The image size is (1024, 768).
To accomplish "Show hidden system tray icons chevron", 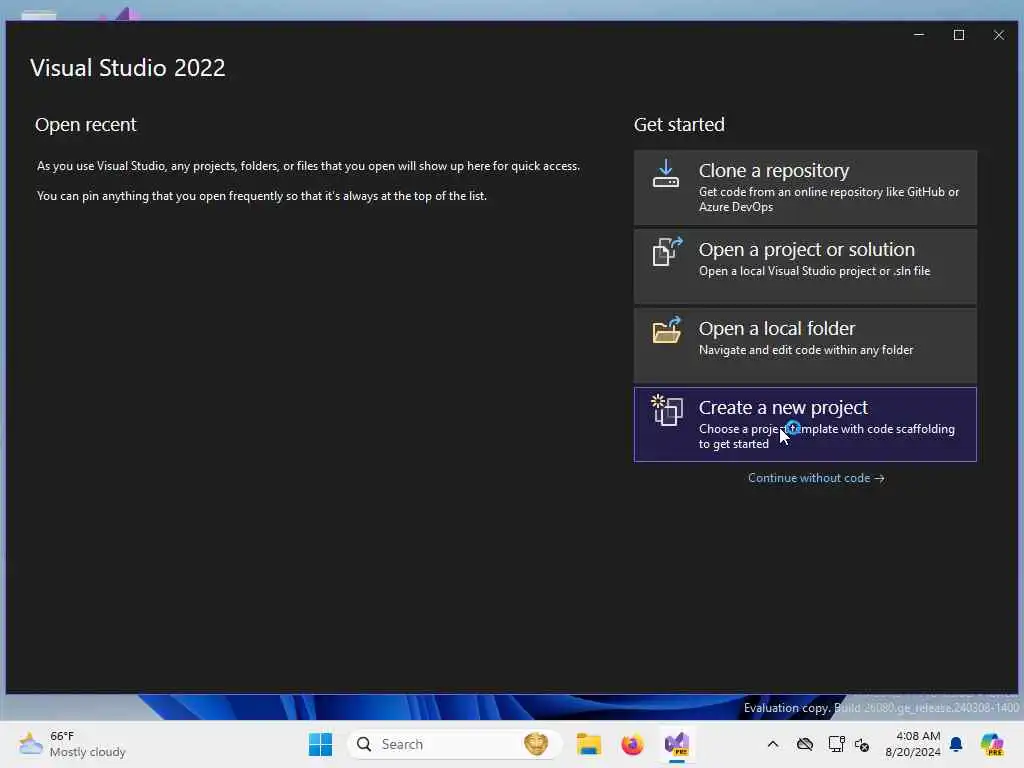I will pyautogui.click(x=773, y=744).
